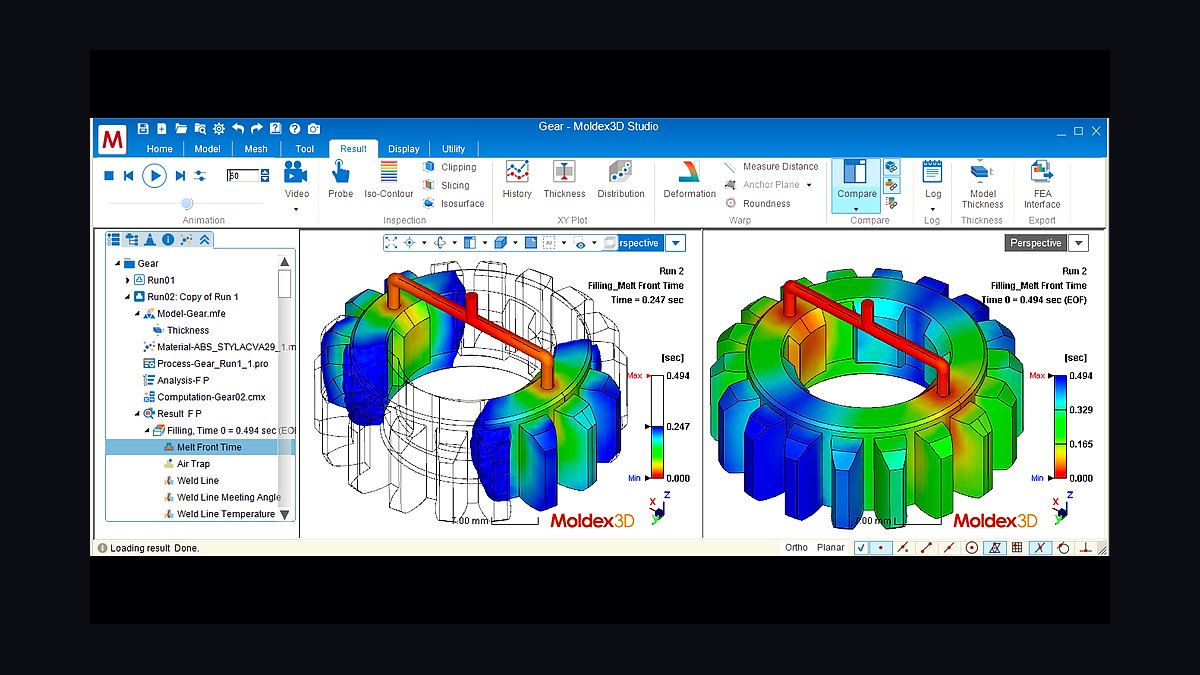Expand the Run01 tree node
This screenshot has width=1200, height=675.
click(x=128, y=281)
